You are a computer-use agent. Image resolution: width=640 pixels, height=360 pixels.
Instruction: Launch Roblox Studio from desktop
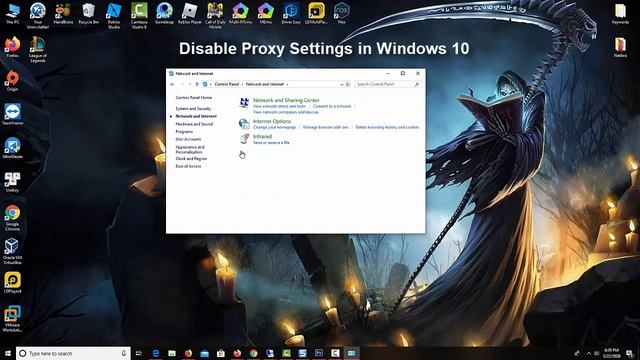(114, 16)
